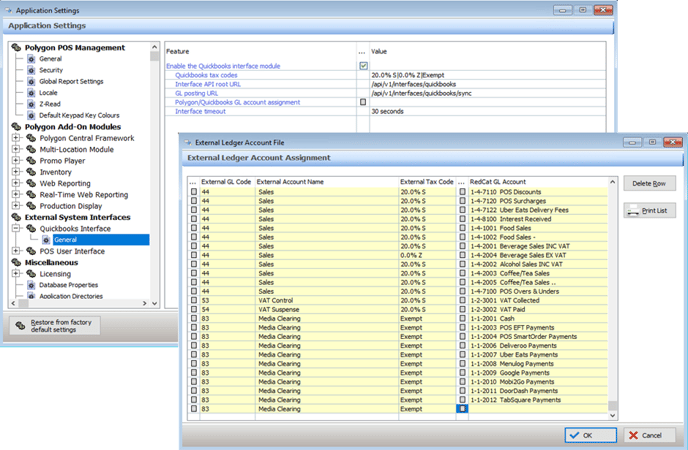Click the Cancel button
This screenshot has width=688, height=450.
pyautogui.click(x=649, y=435)
